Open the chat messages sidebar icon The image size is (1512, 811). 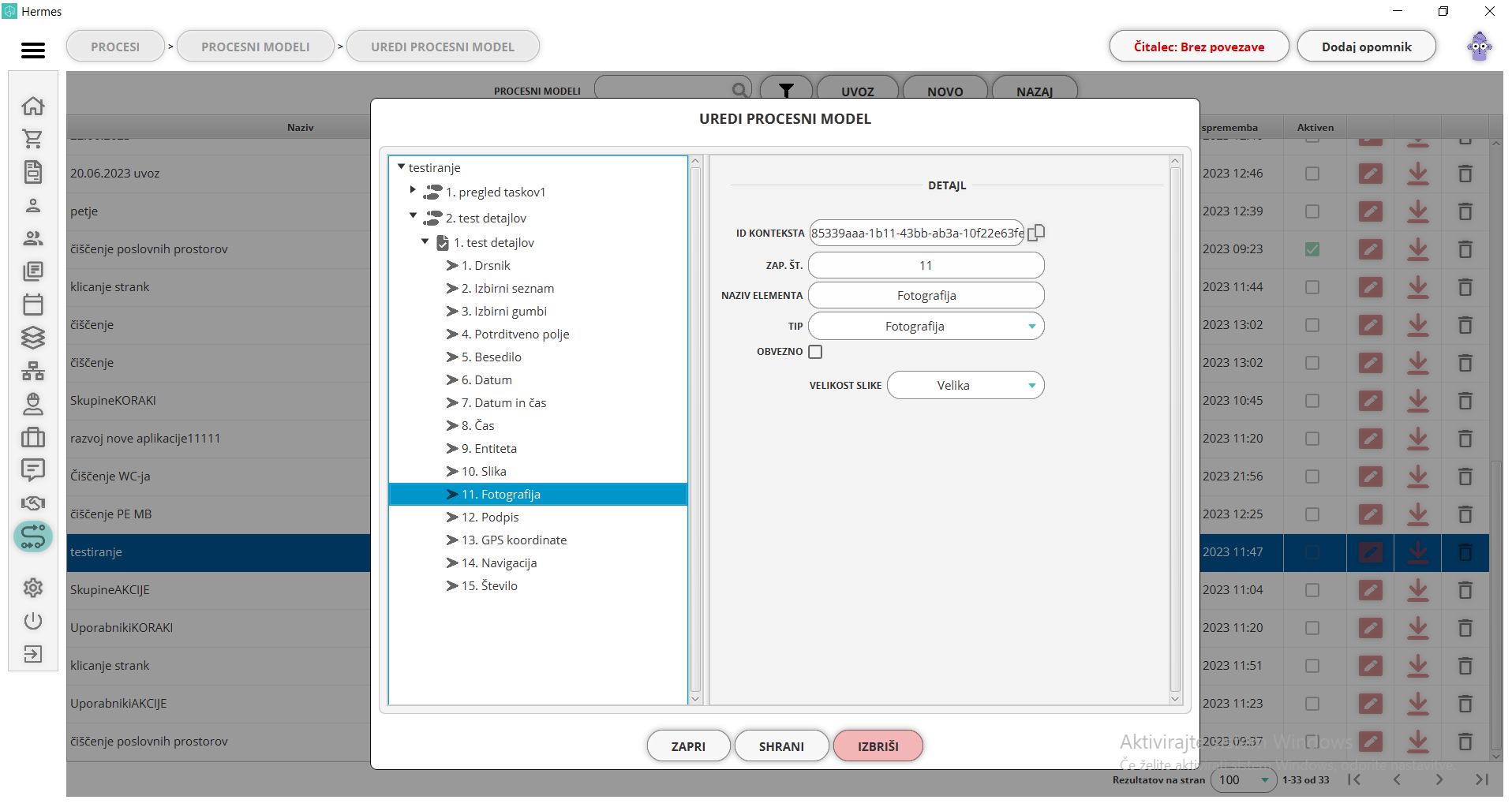[33, 470]
